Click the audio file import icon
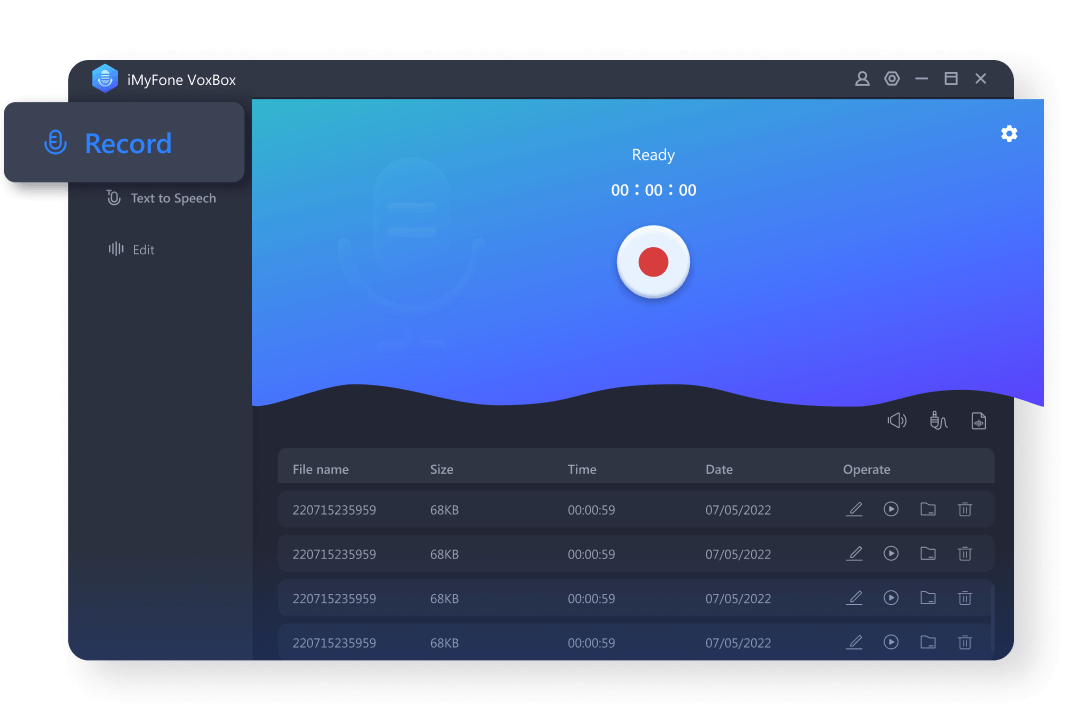Viewport: 1090px width, 722px height. pos(979,421)
